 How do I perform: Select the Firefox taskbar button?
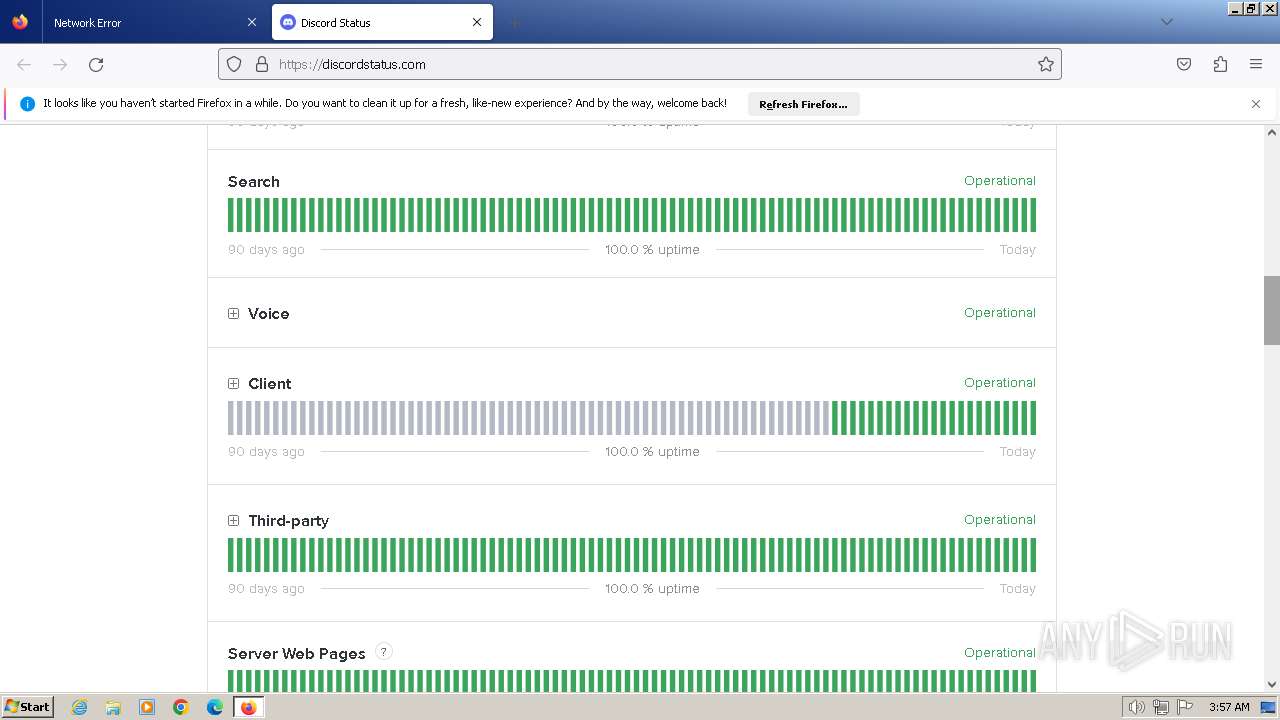[x=248, y=707]
